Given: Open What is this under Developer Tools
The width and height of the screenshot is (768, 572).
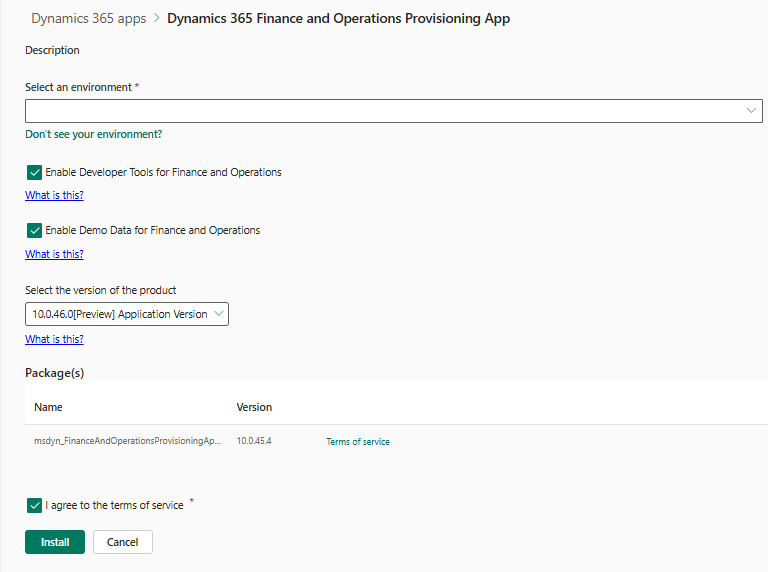Looking at the screenshot, I should click(54, 195).
